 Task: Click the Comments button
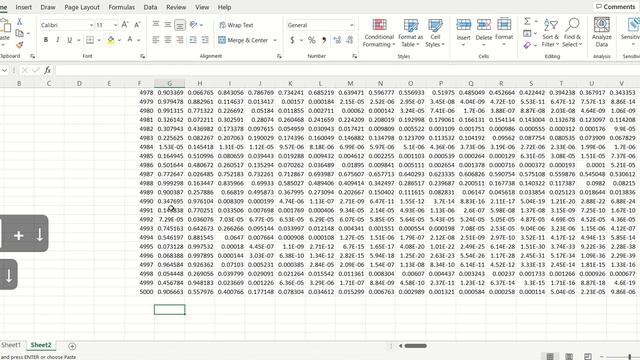pyautogui.click(x=616, y=7)
